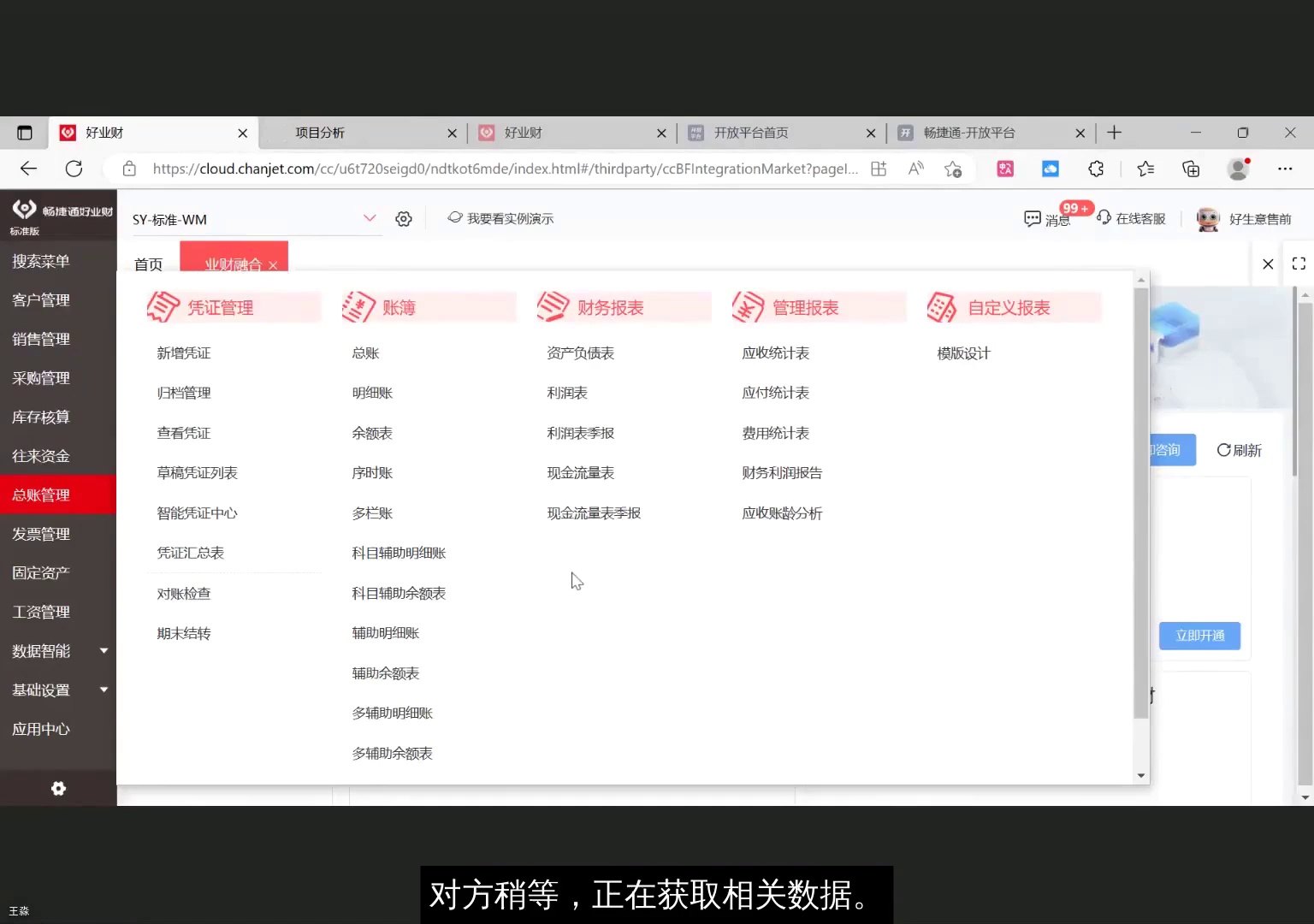Click the 好生意售前 robot avatar
This screenshot has width=1314, height=924.
pyautogui.click(x=1207, y=219)
